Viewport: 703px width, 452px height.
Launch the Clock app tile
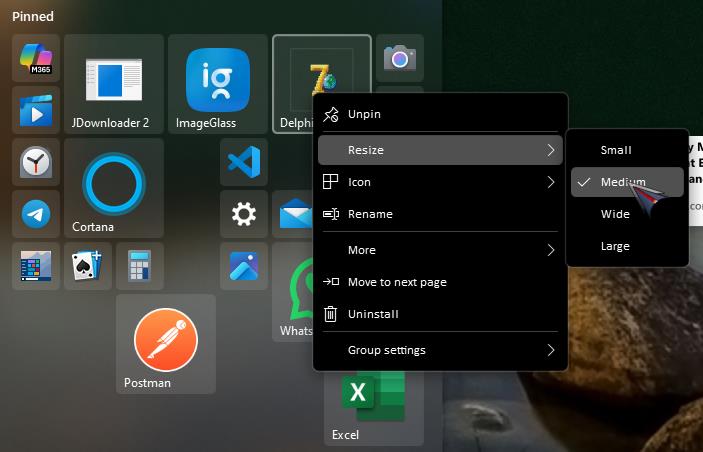coord(36,162)
